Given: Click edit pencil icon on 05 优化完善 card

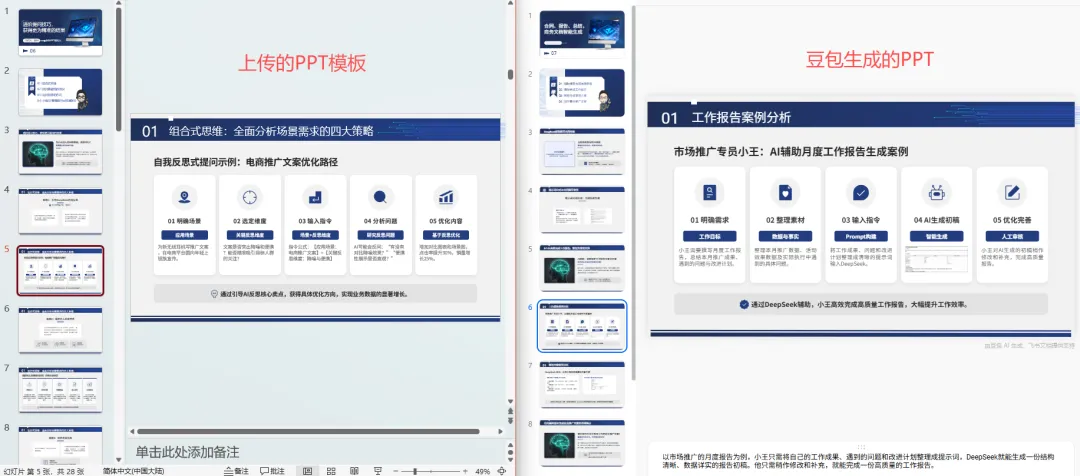Looking at the screenshot, I should coord(1012,192).
